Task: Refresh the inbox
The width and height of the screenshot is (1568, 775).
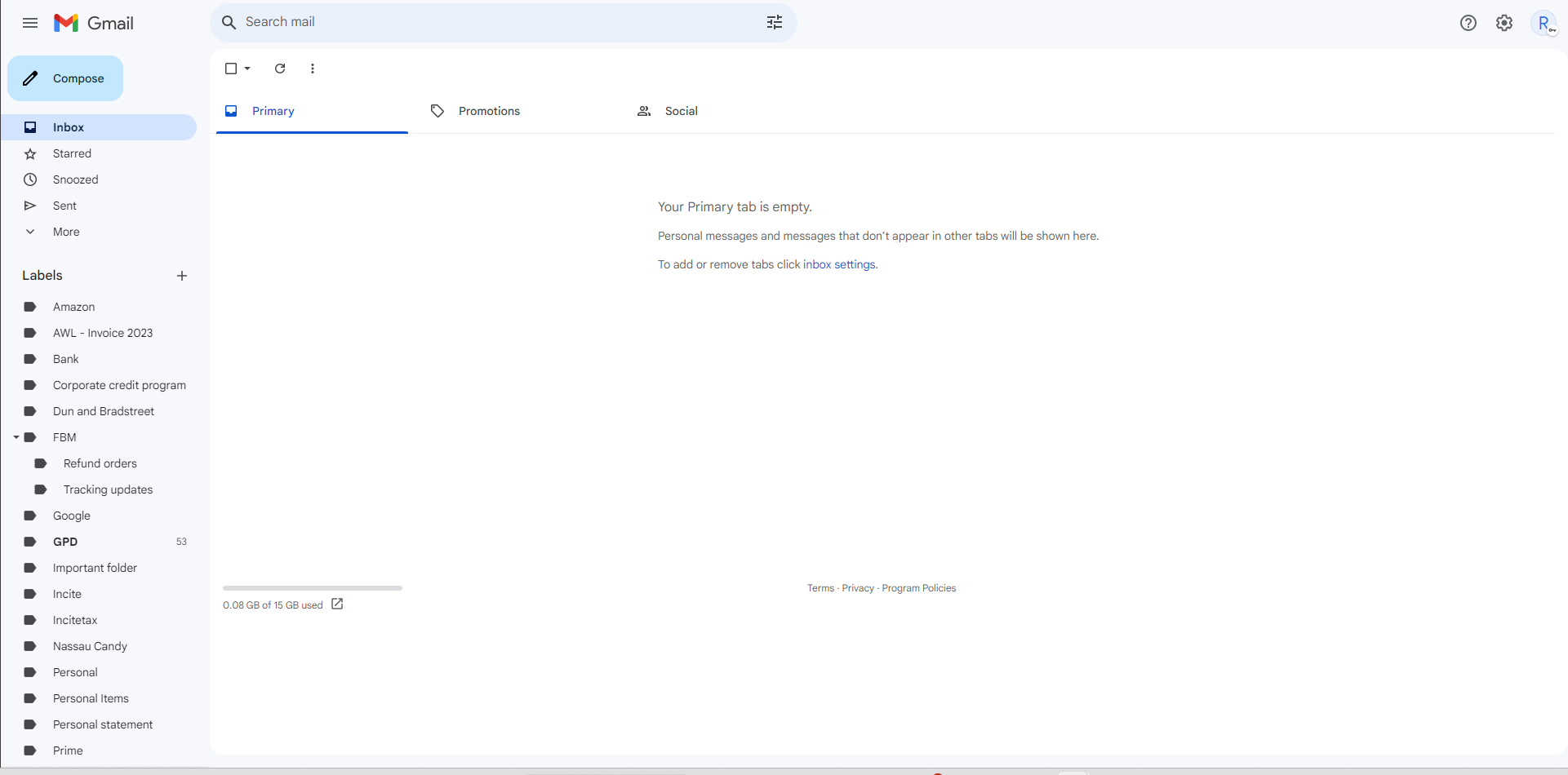Action: click(x=280, y=69)
